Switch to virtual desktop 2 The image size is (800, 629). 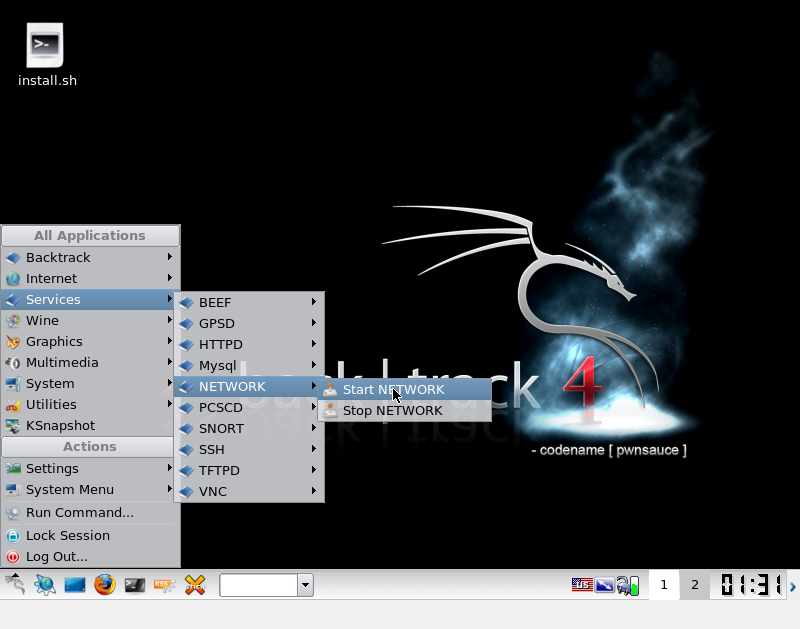[x=694, y=585]
